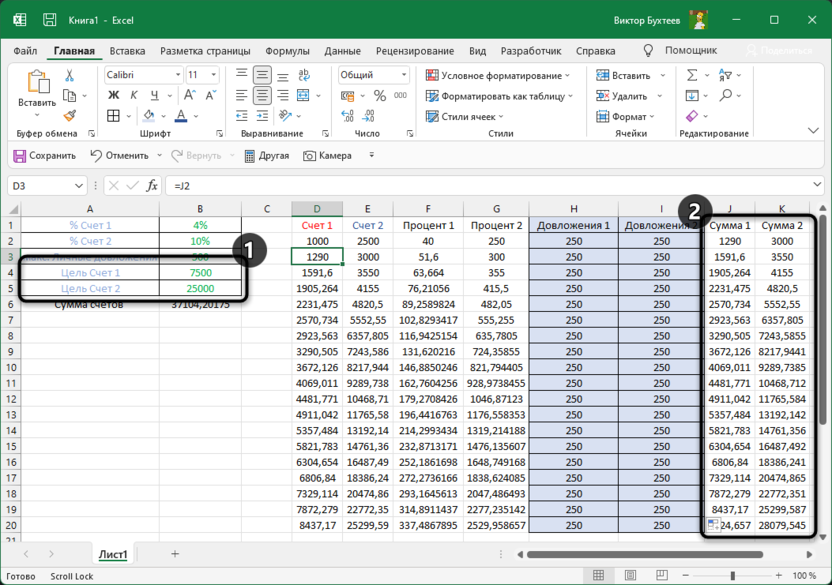The height and width of the screenshot is (585, 832).
Task: Click the Отменить undo button
Action: 120,156
